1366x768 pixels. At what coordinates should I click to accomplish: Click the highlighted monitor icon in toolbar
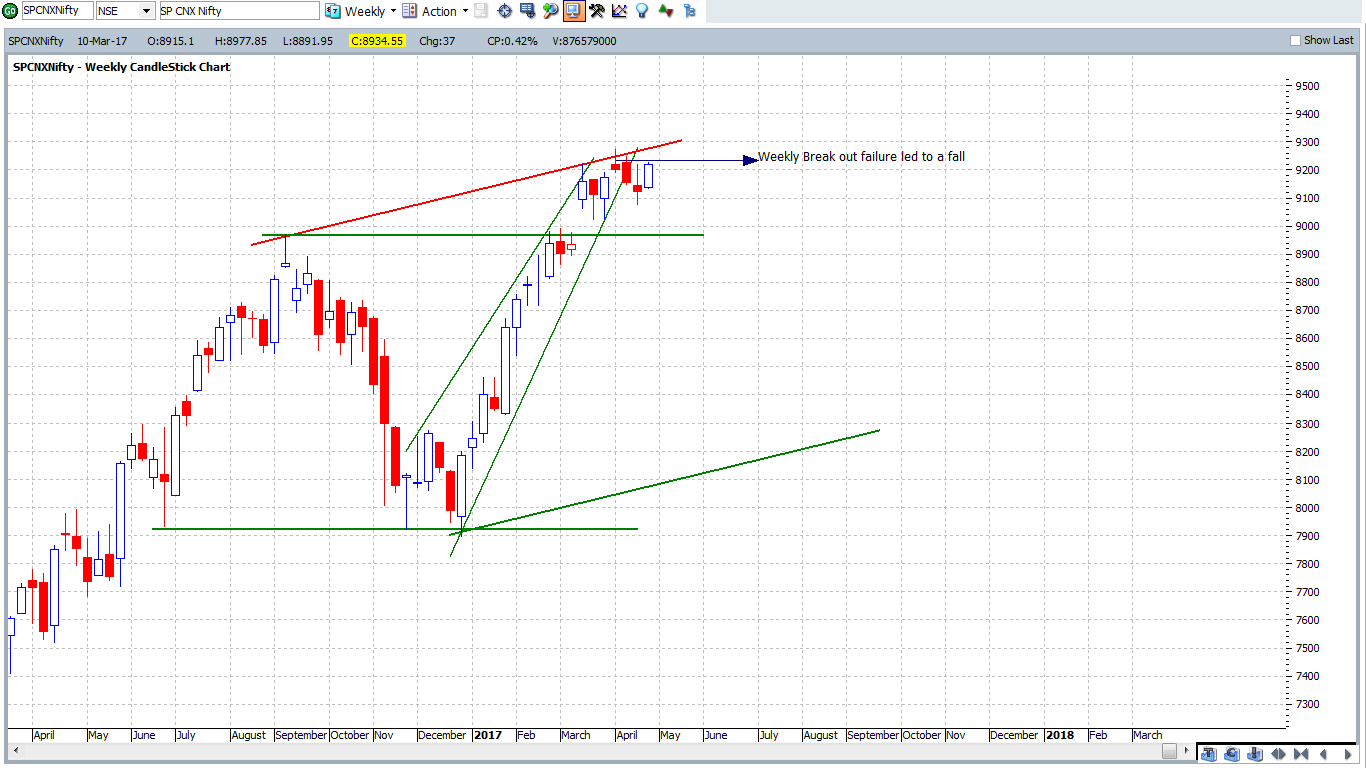coord(573,11)
